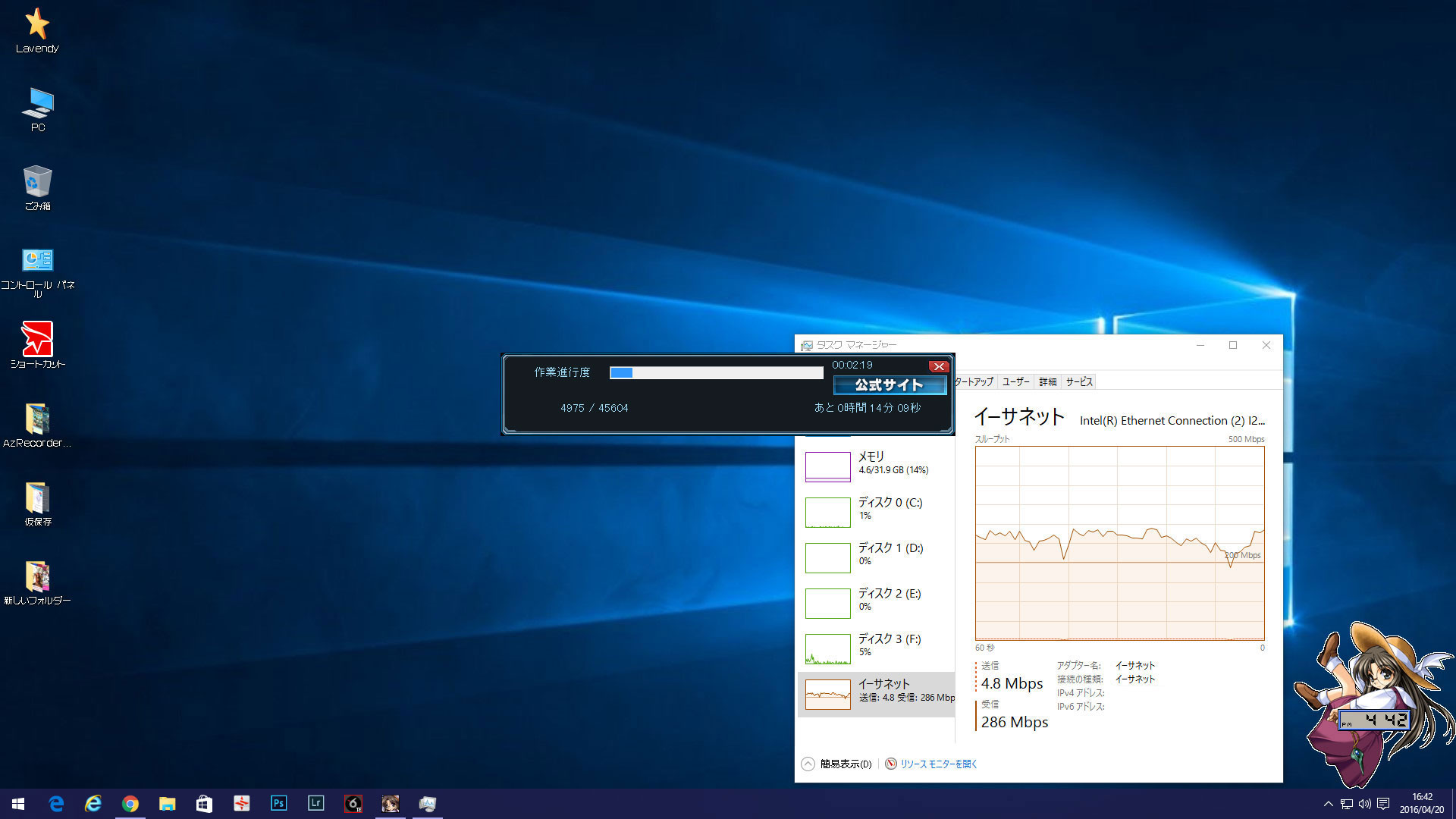Click the Intel(R) Ethernet Connection adapter name

coord(1172,420)
